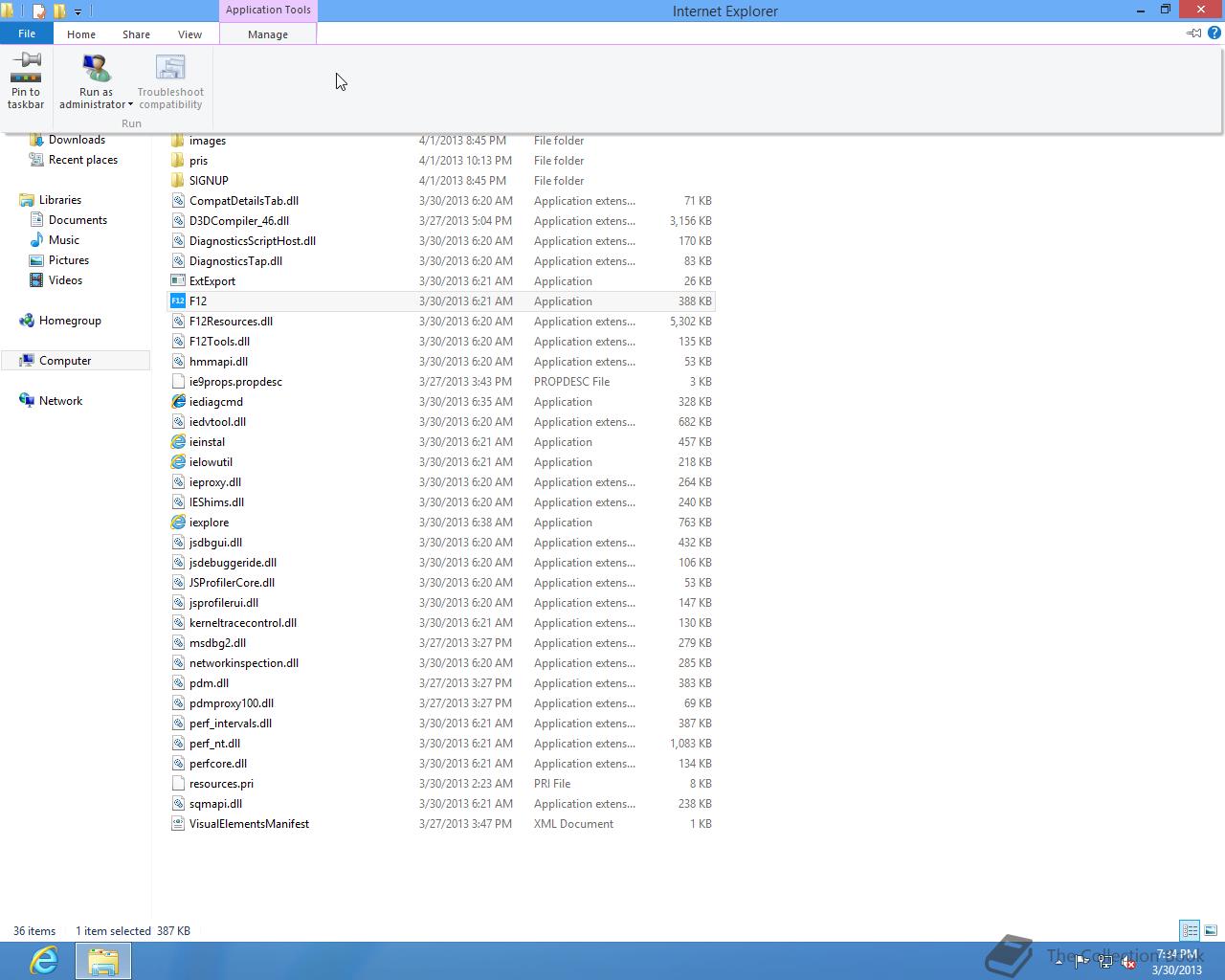Select Downloads in the navigation pane
The image size is (1225, 980).
click(77, 140)
